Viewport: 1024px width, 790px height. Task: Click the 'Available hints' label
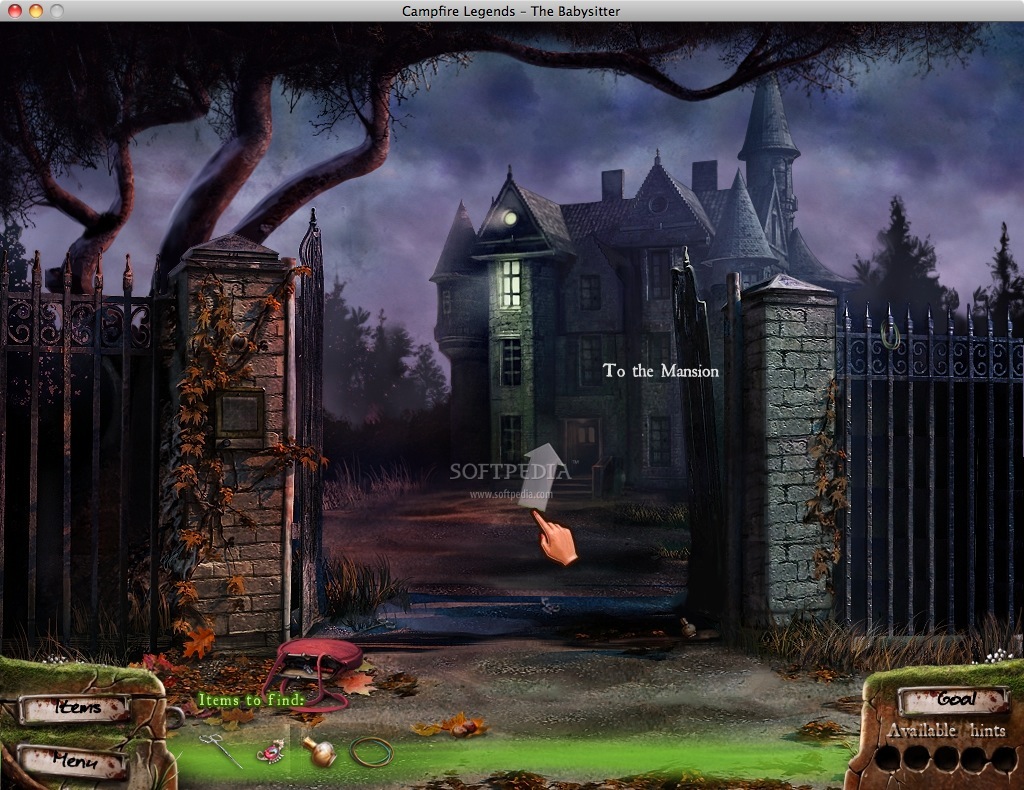(x=946, y=730)
